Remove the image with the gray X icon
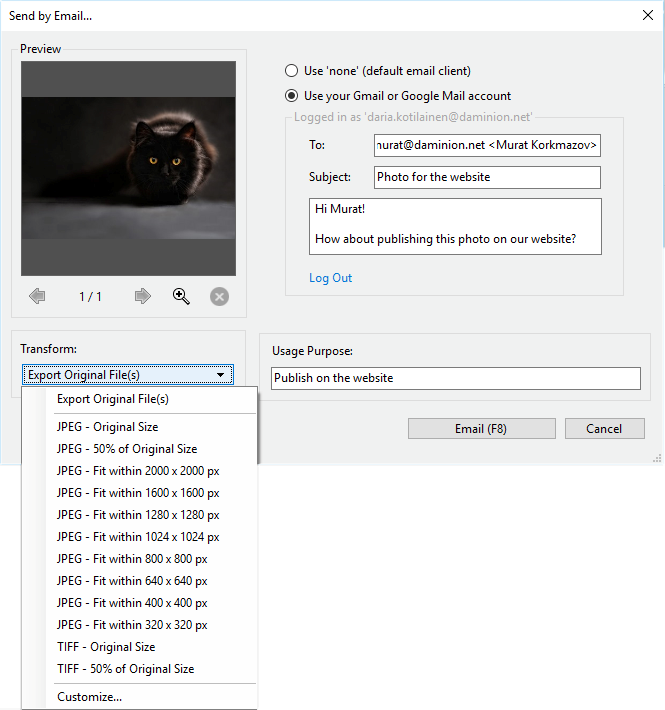The image size is (665, 710). (219, 297)
